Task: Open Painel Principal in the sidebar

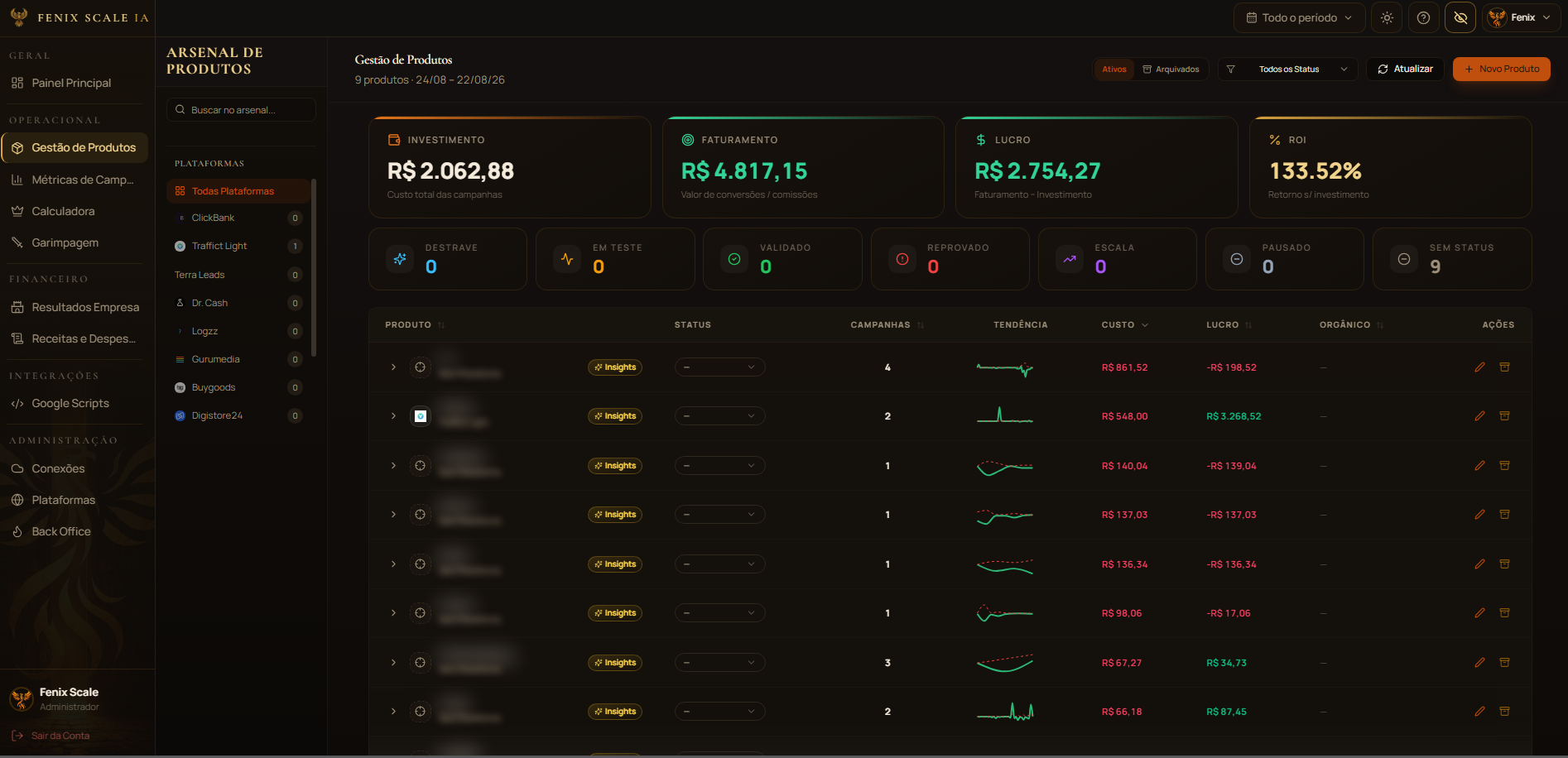Action: pos(75,83)
